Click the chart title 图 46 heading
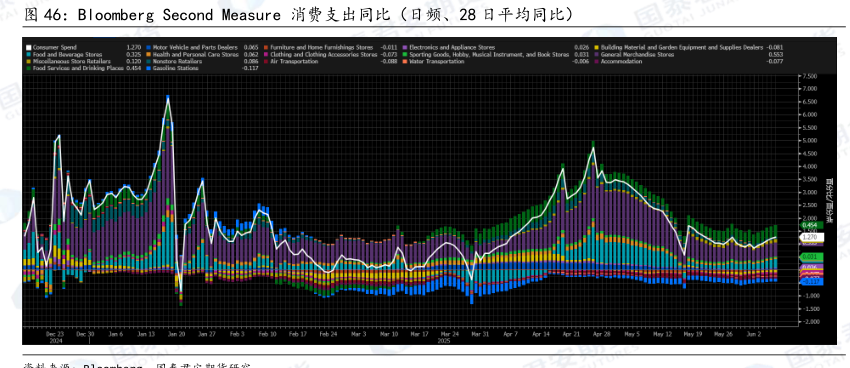850x368 pixels. (x=298, y=15)
